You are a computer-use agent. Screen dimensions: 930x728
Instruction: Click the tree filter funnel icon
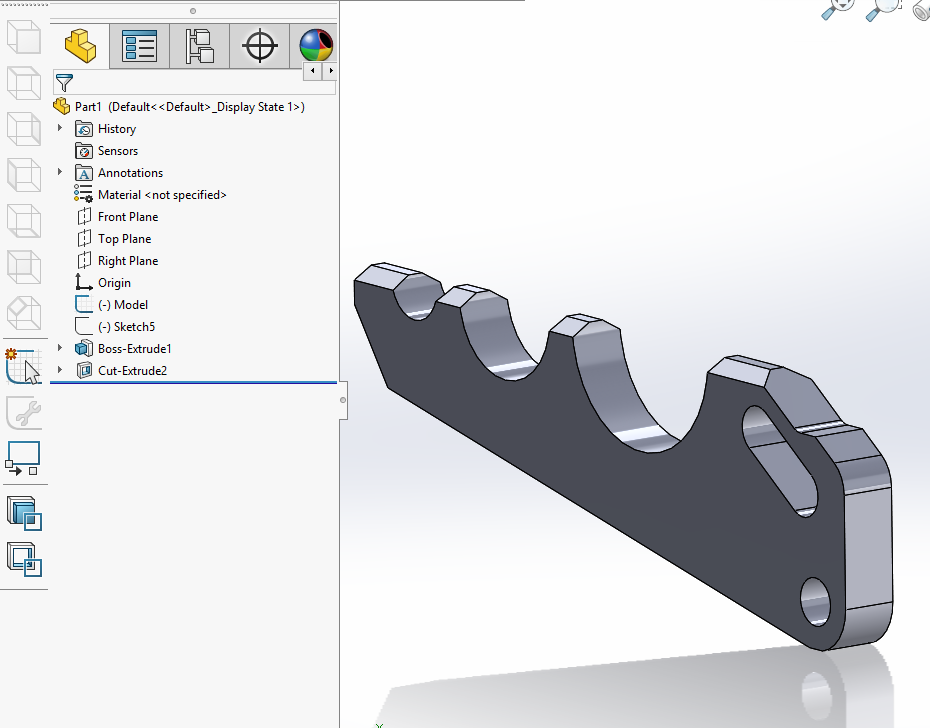64,82
